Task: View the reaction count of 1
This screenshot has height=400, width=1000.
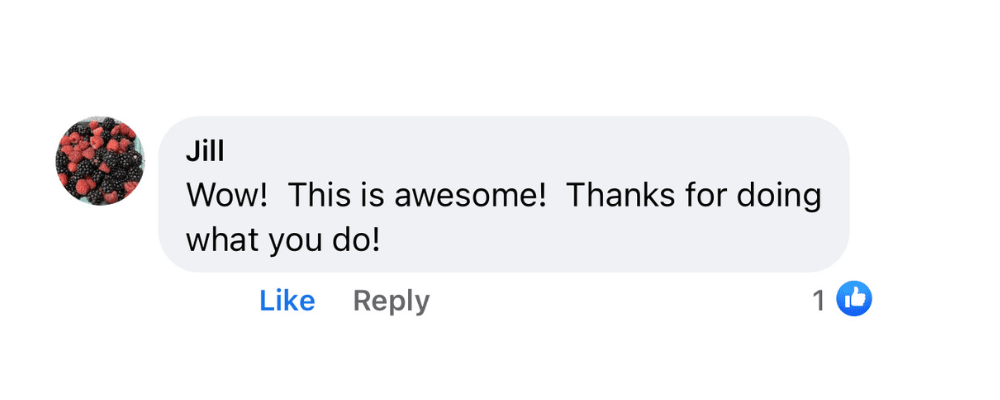Action: point(819,300)
